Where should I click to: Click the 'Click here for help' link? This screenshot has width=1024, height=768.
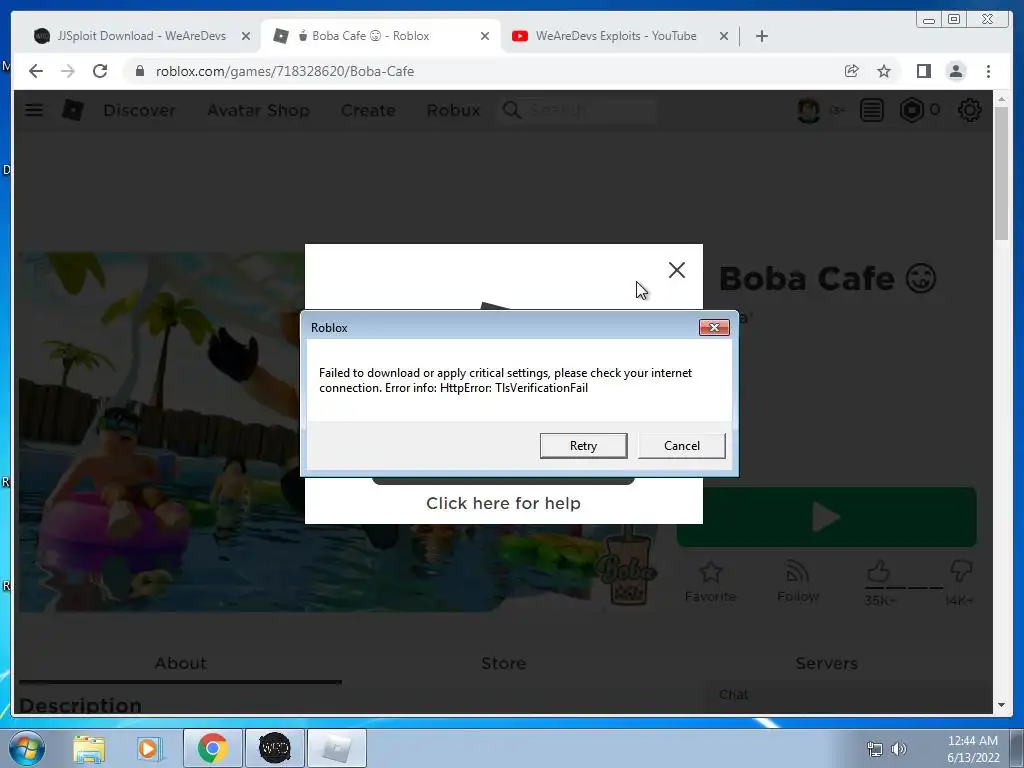(x=503, y=504)
